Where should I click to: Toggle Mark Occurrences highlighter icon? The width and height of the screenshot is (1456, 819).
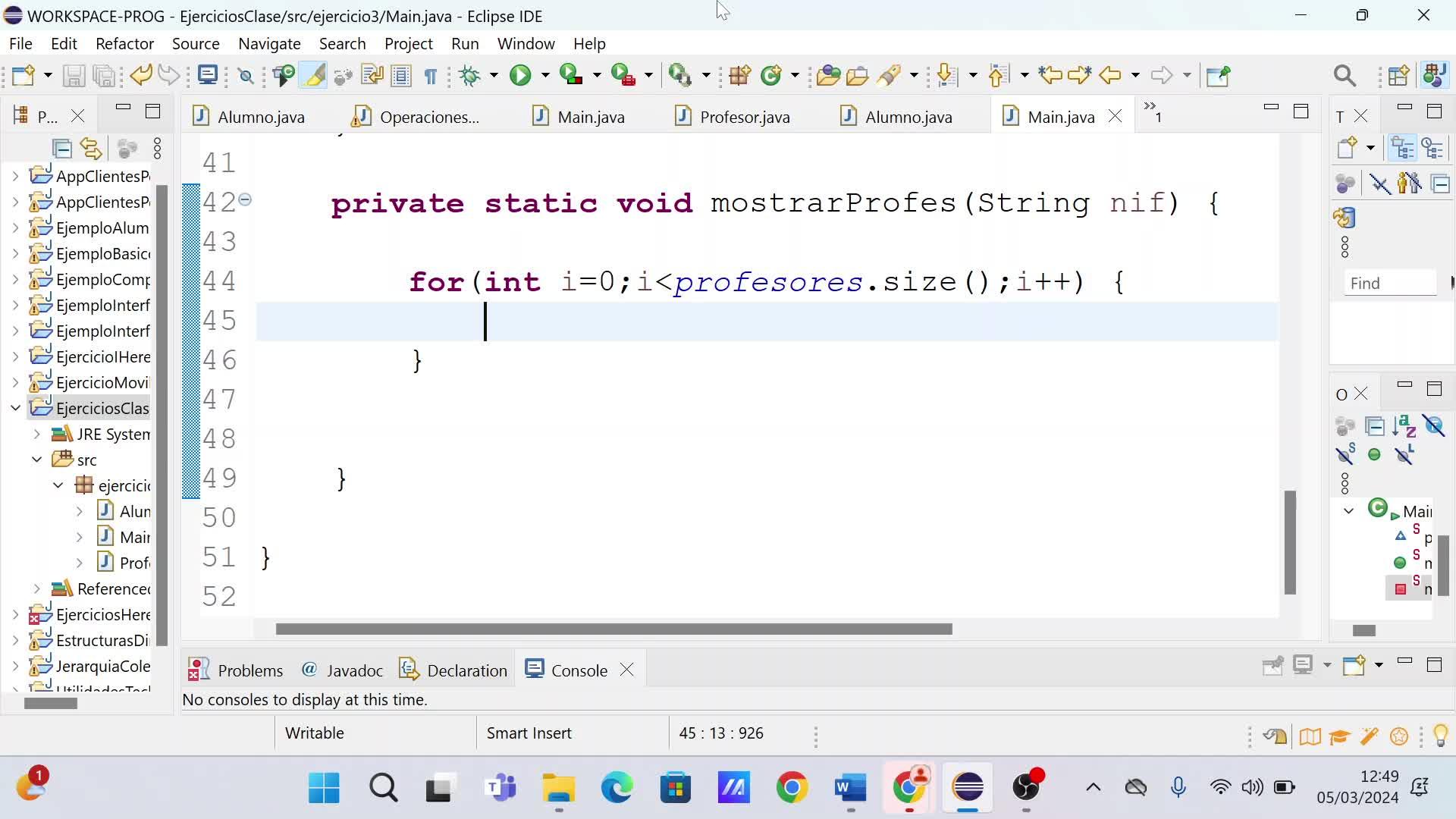tap(314, 75)
